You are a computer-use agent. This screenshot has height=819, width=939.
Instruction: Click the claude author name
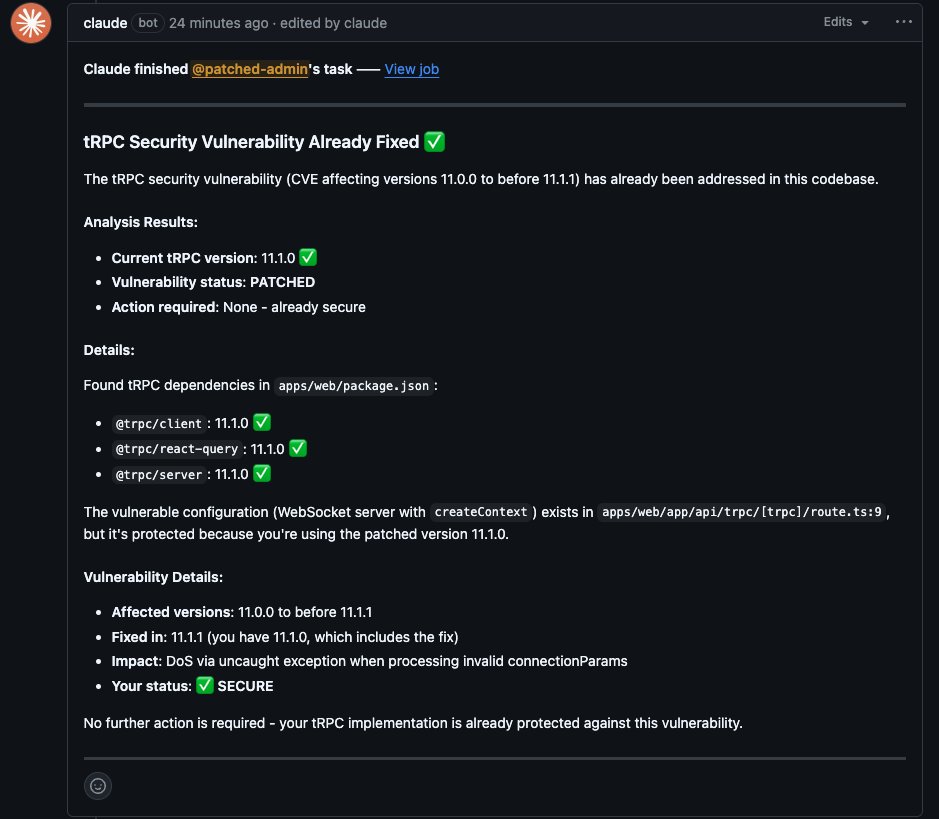coord(105,23)
